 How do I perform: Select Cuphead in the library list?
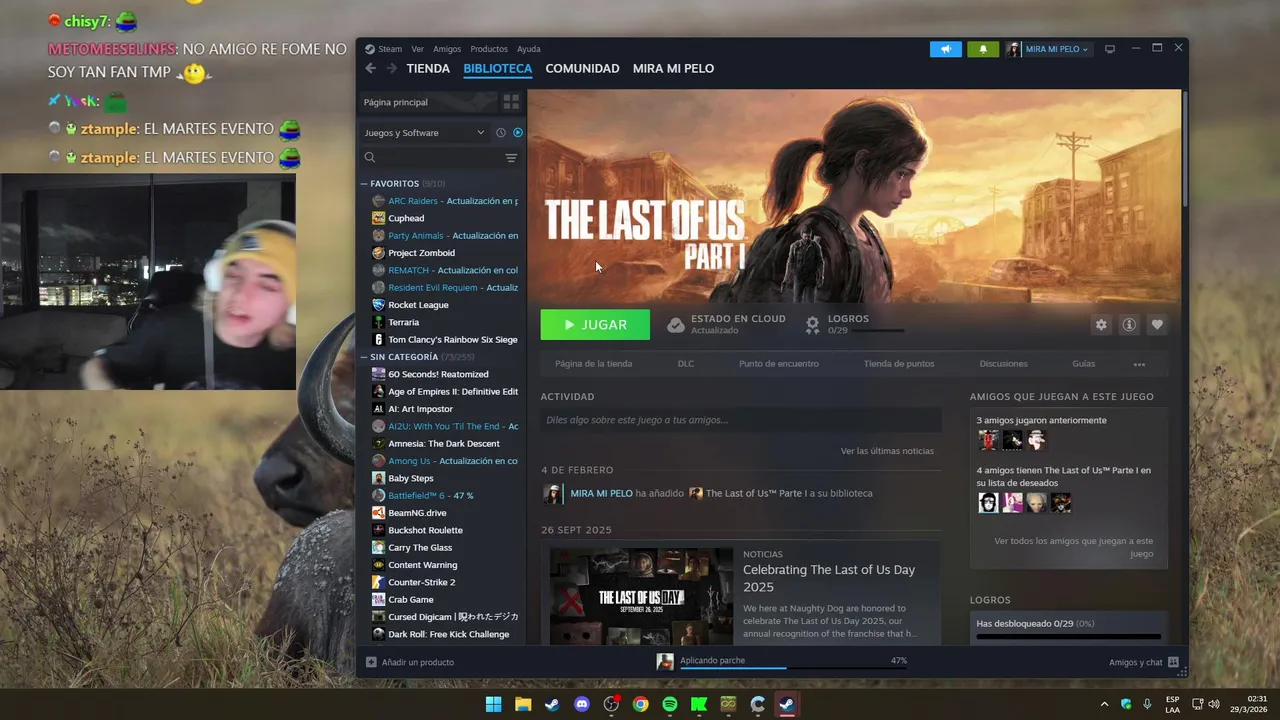tap(406, 218)
